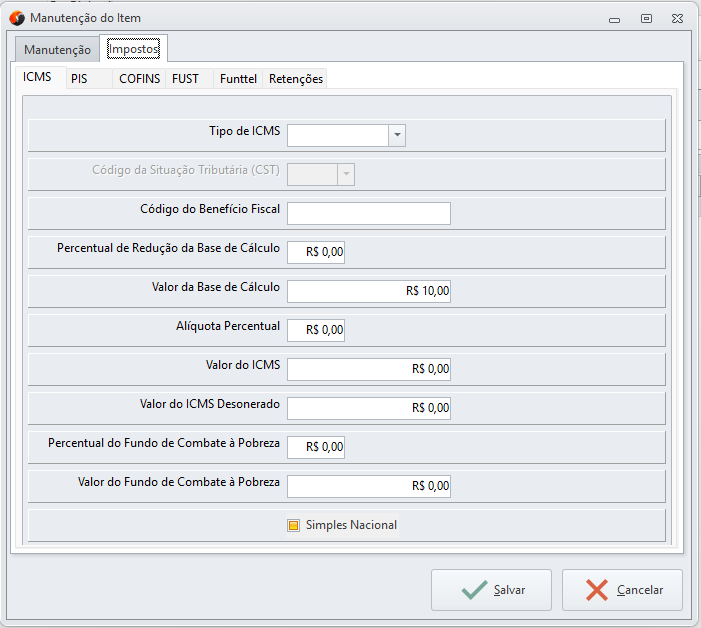Switch to the FUST tab
The height and width of the screenshot is (628, 701).
(x=185, y=78)
